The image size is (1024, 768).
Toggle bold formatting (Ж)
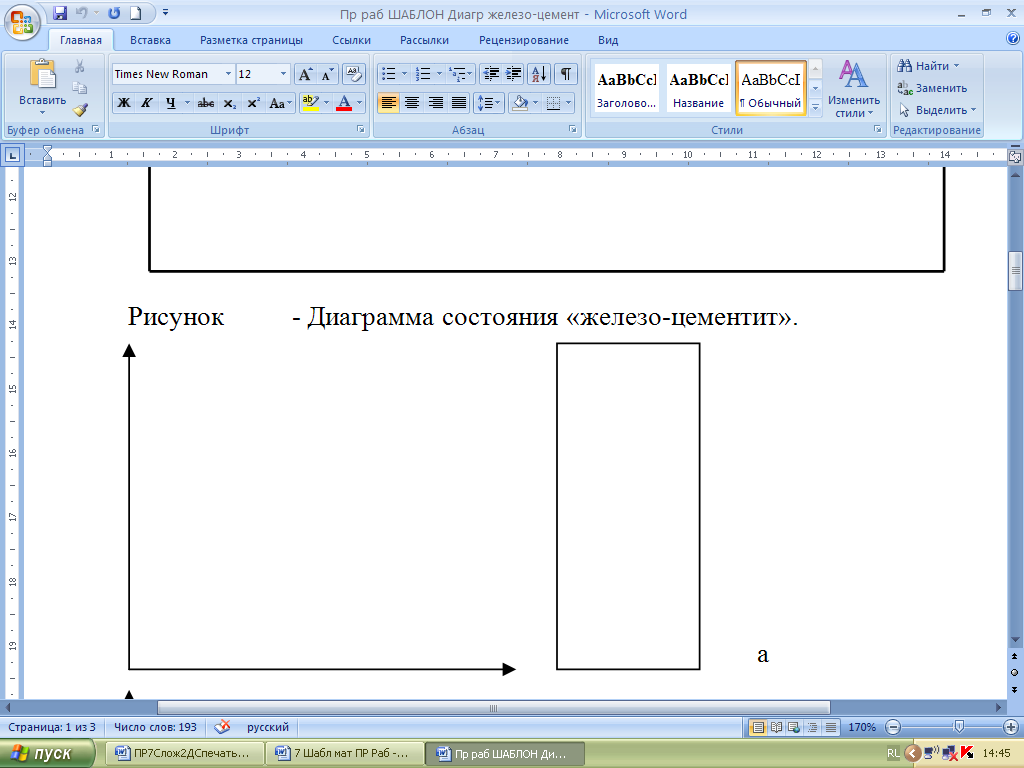click(123, 103)
